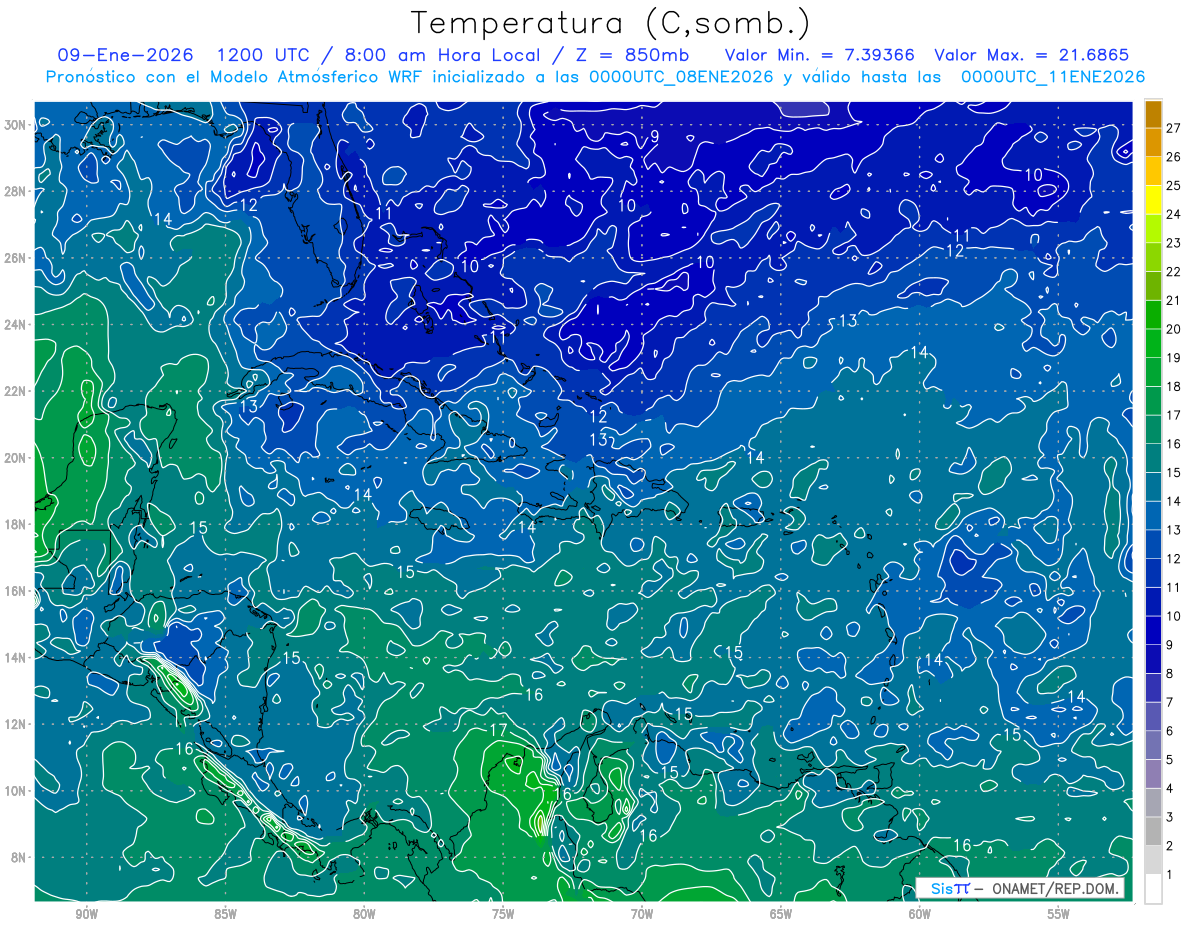
Task: Click the "10N" latitude axis label
Action: (x=14, y=791)
